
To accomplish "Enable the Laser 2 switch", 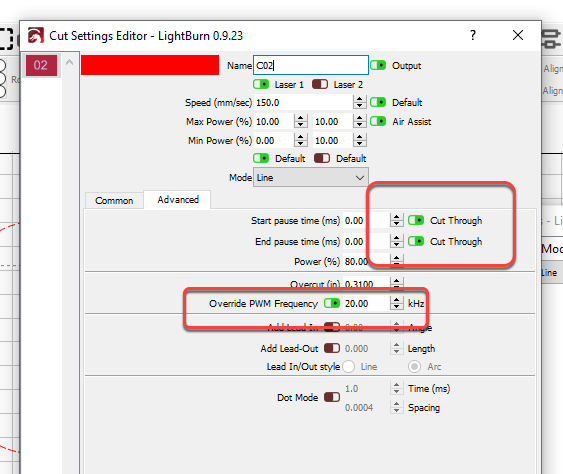I will tap(320, 84).
